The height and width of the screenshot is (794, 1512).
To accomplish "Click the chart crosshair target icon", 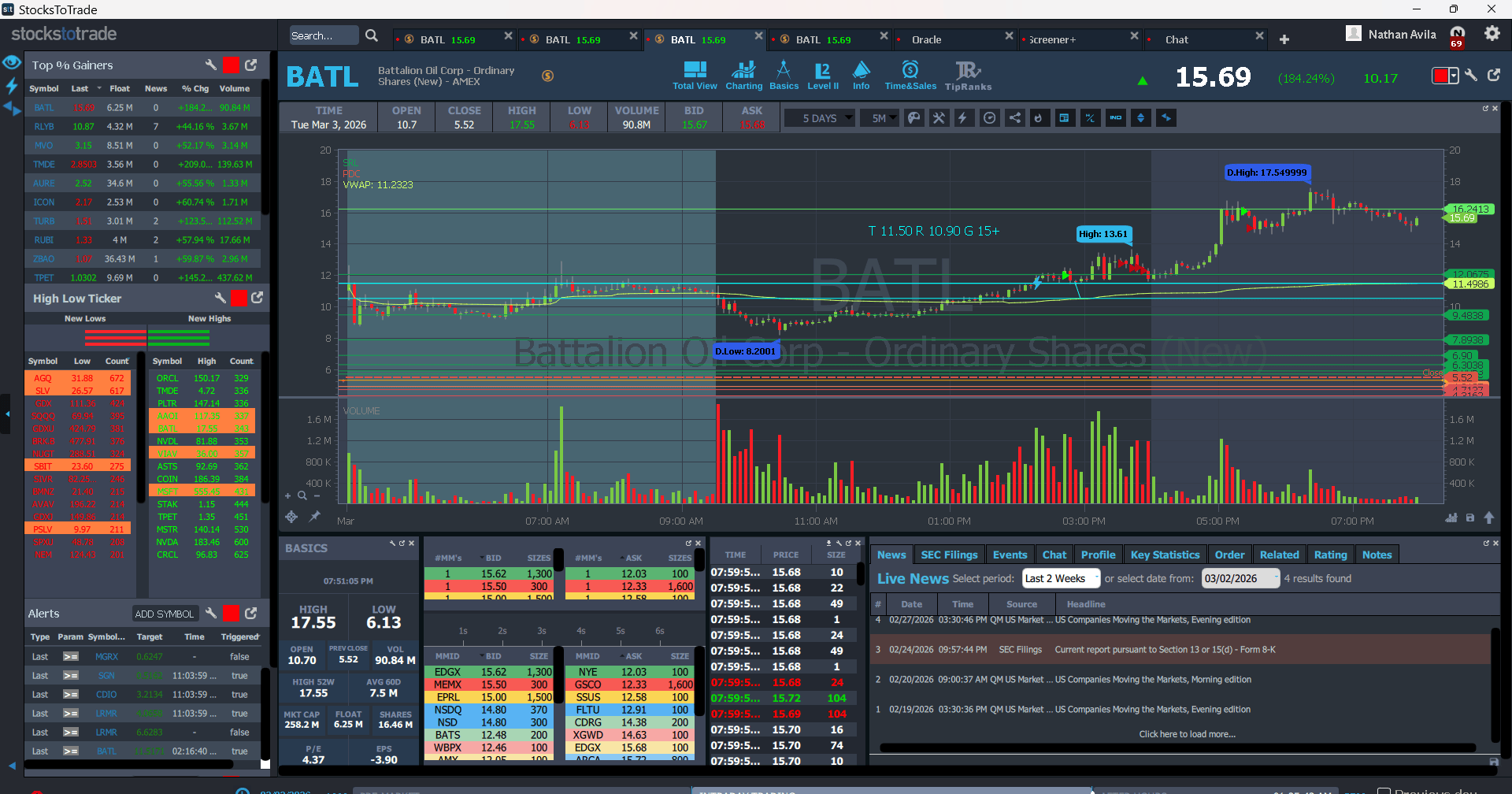I will (x=291, y=517).
